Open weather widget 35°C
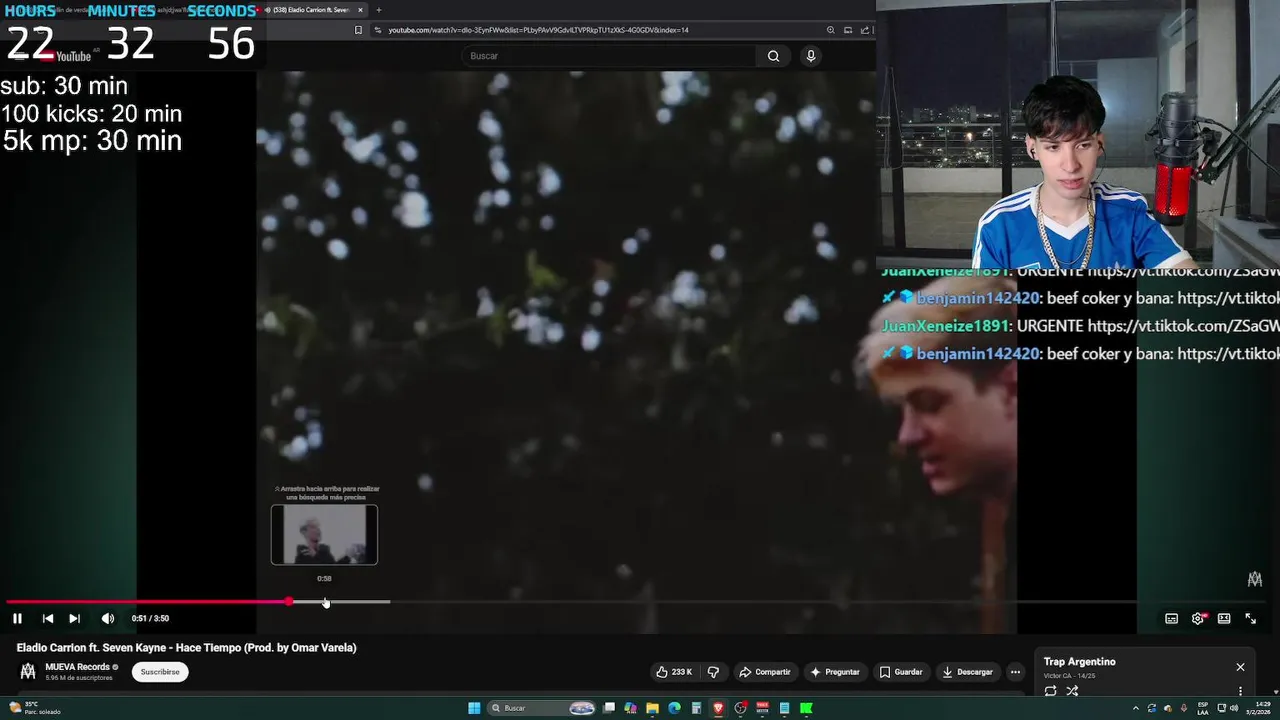 point(35,708)
